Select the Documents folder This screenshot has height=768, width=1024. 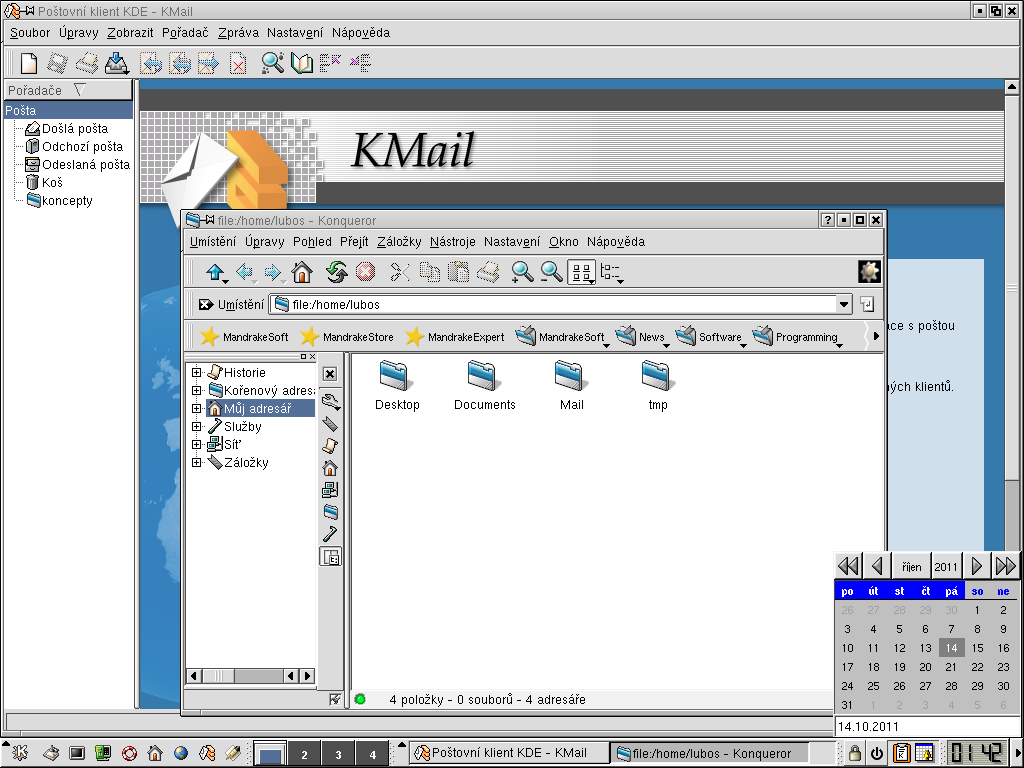pyautogui.click(x=485, y=385)
